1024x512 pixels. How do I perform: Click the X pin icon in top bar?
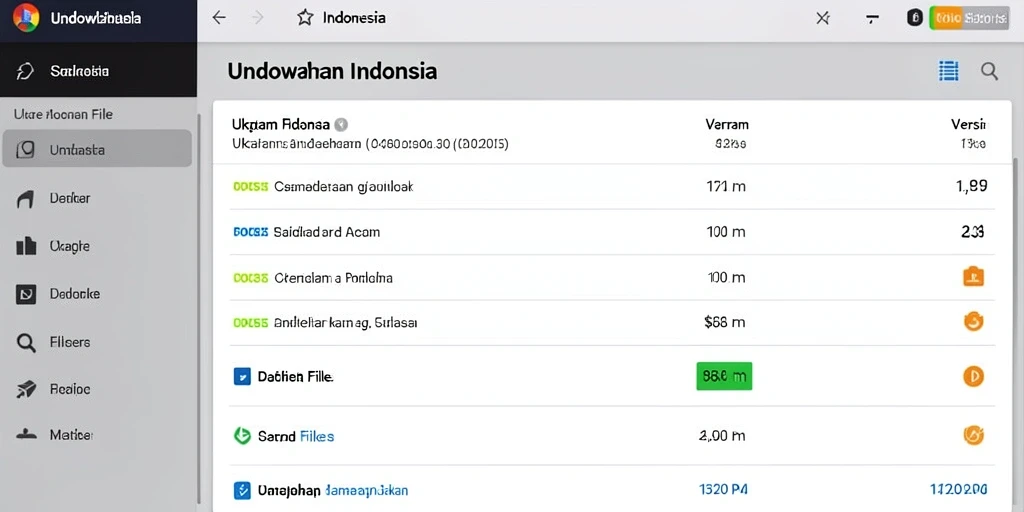point(823,18)
